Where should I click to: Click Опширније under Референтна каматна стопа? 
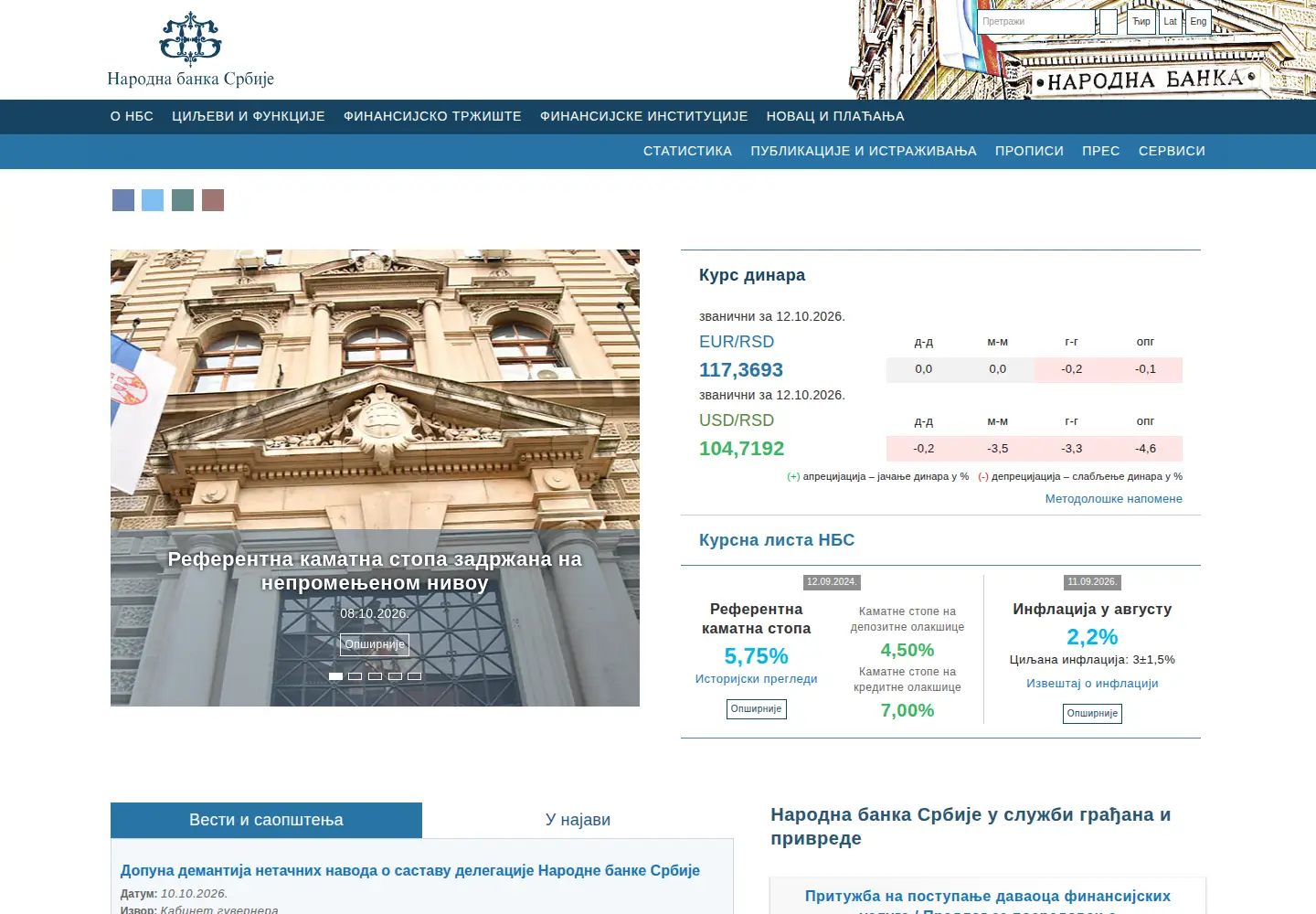[x=757, y=708]
